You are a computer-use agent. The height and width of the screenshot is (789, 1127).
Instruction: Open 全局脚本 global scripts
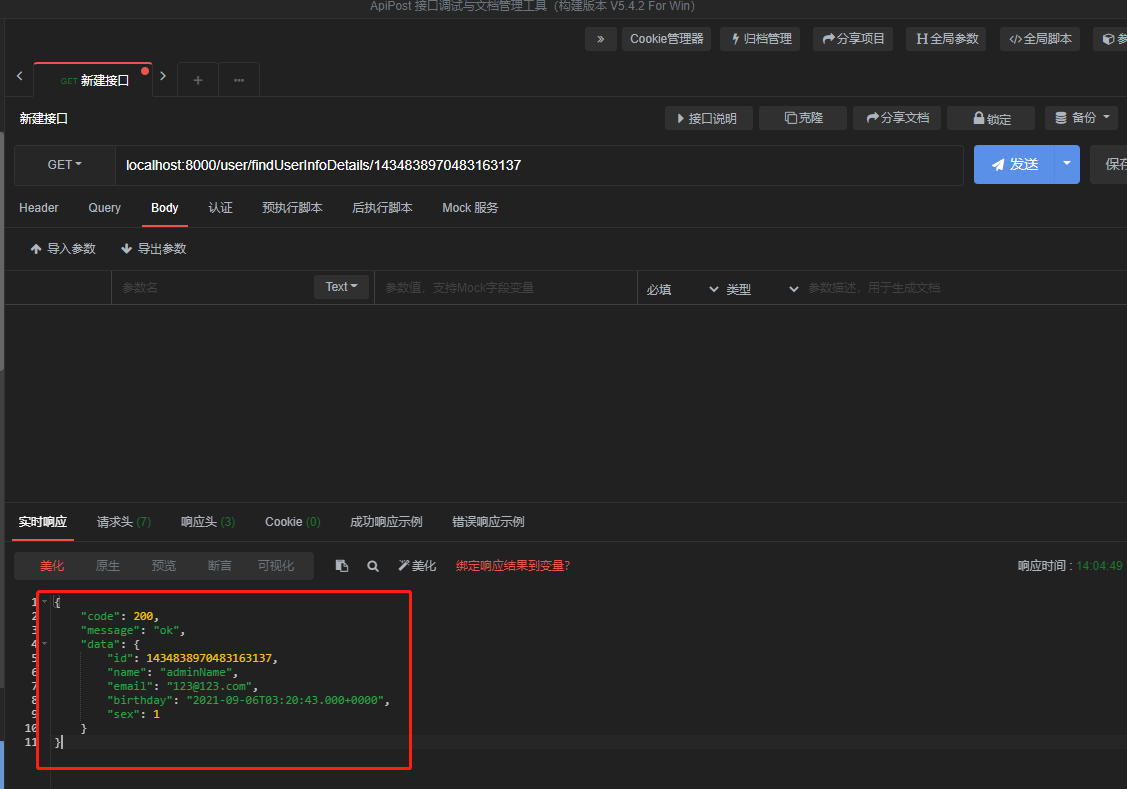(x=1040, y=39)
